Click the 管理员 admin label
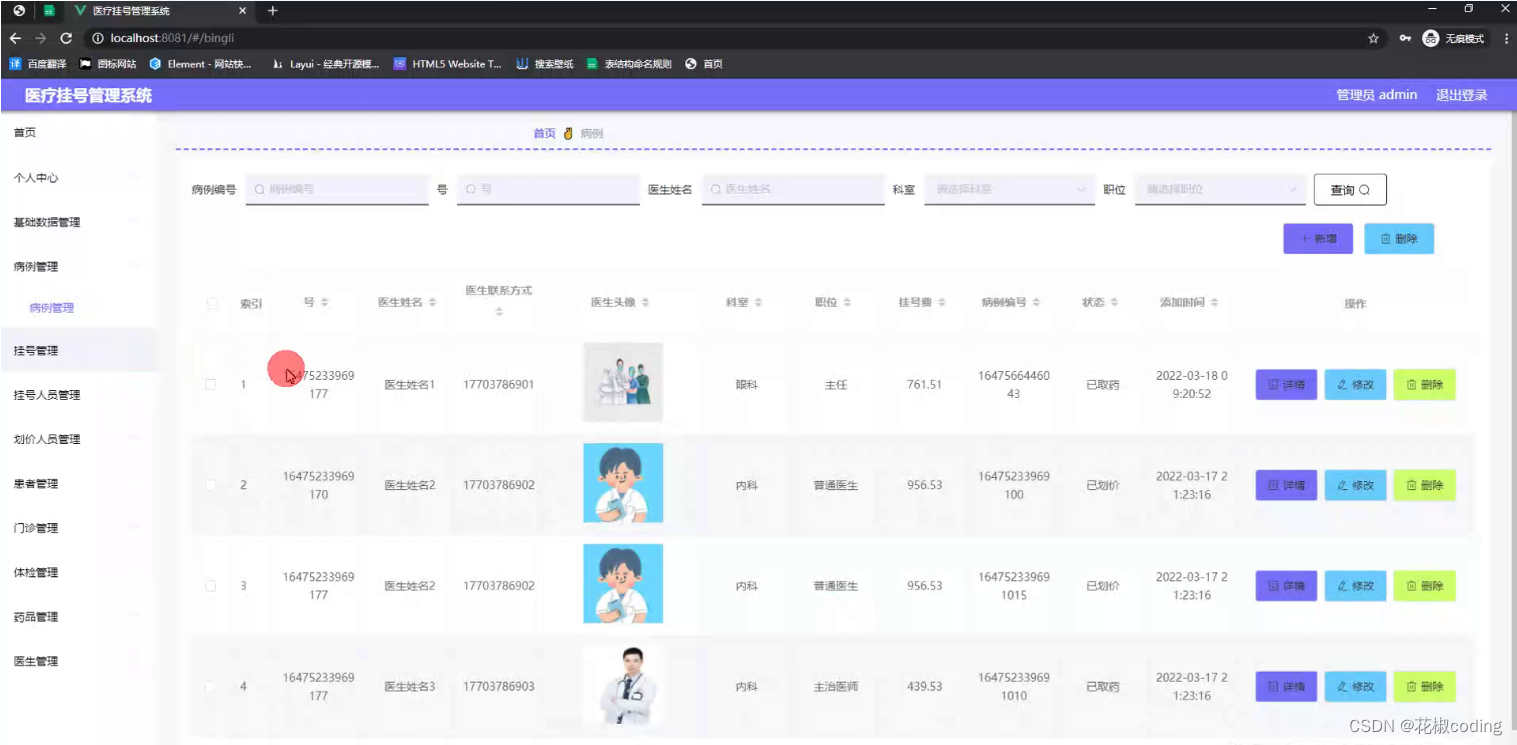The image size is (1517, 745). [x=1377, y=95]
